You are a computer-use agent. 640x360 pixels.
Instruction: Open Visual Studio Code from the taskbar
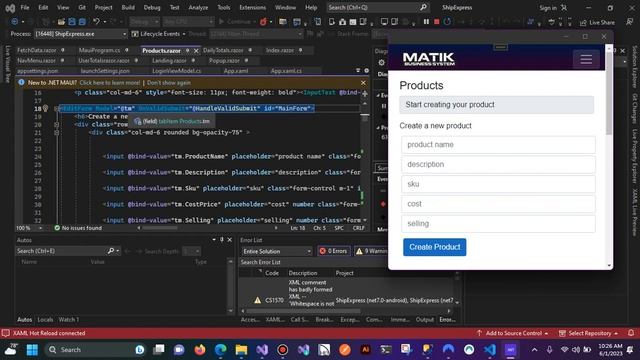[x=490, y=350]
